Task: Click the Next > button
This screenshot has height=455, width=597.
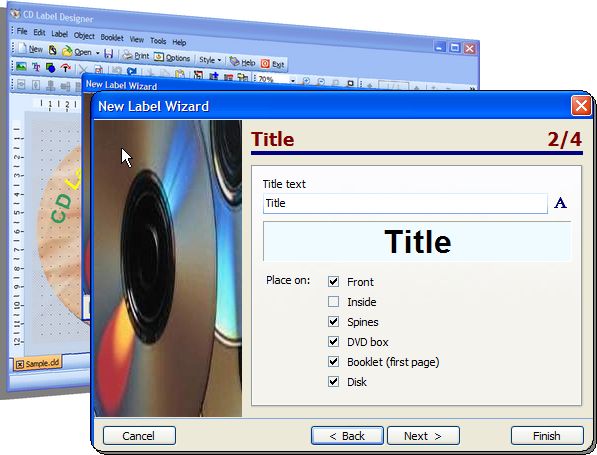Action: pyautogui.click(x=423, y=436)
